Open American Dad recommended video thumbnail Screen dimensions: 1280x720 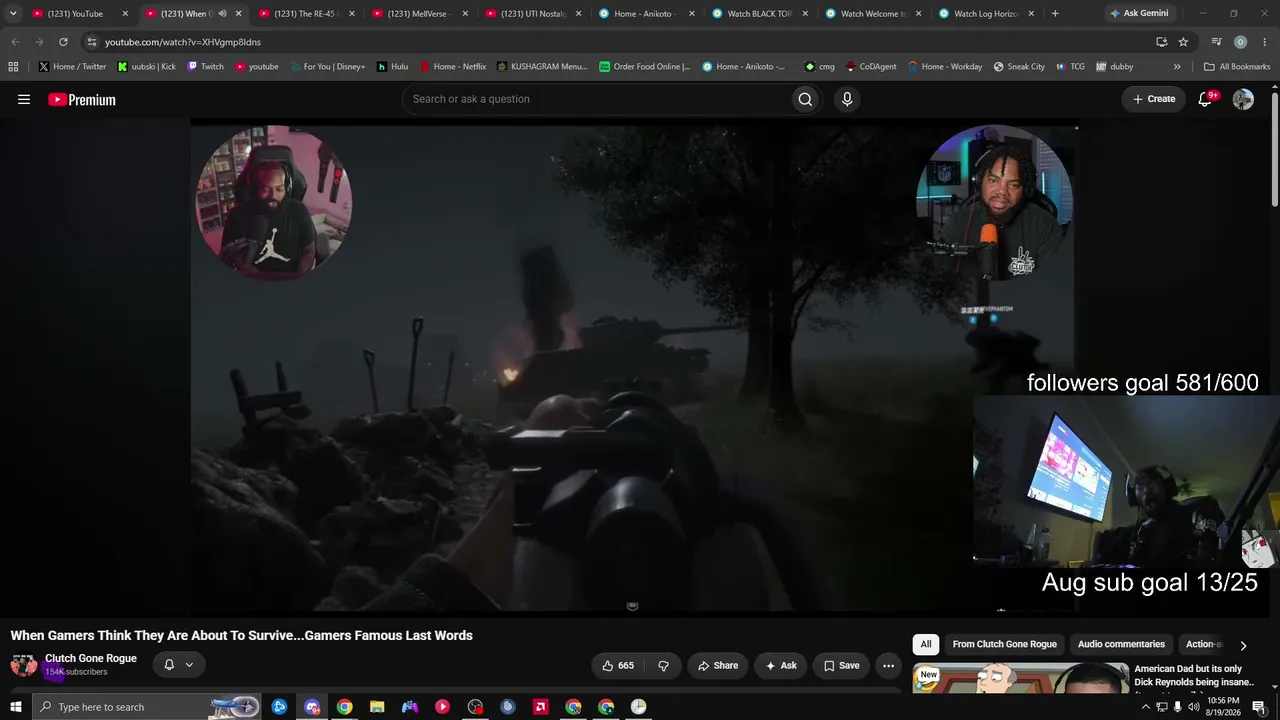[1021, 677]
